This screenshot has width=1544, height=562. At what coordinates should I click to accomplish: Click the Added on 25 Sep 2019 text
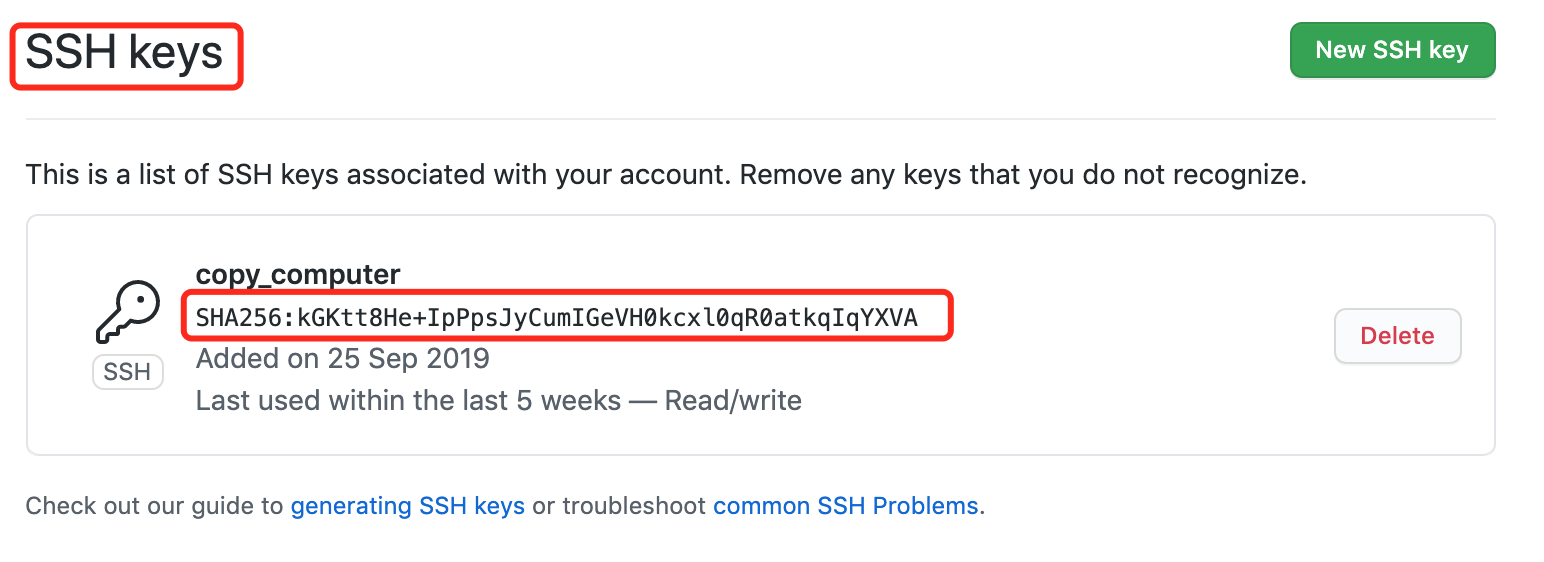click(343, 358)
